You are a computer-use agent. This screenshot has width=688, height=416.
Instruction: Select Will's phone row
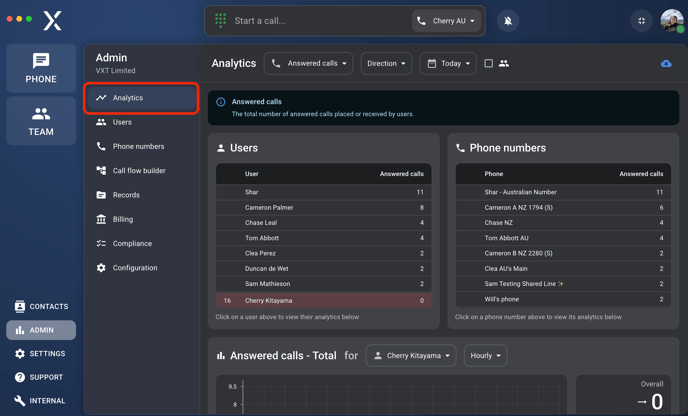click(563, 299)
